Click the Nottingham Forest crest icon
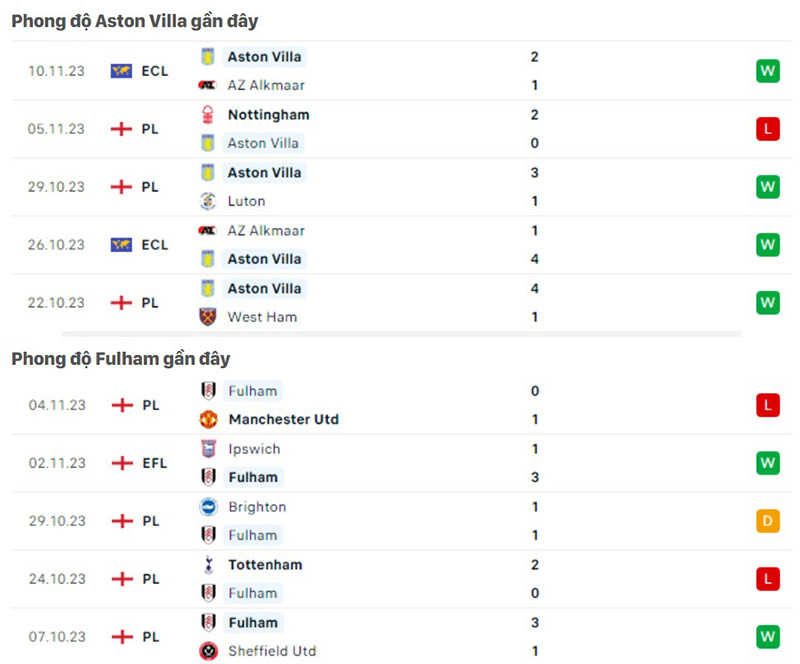Screen dimensions: 800x664 point(207,114)
